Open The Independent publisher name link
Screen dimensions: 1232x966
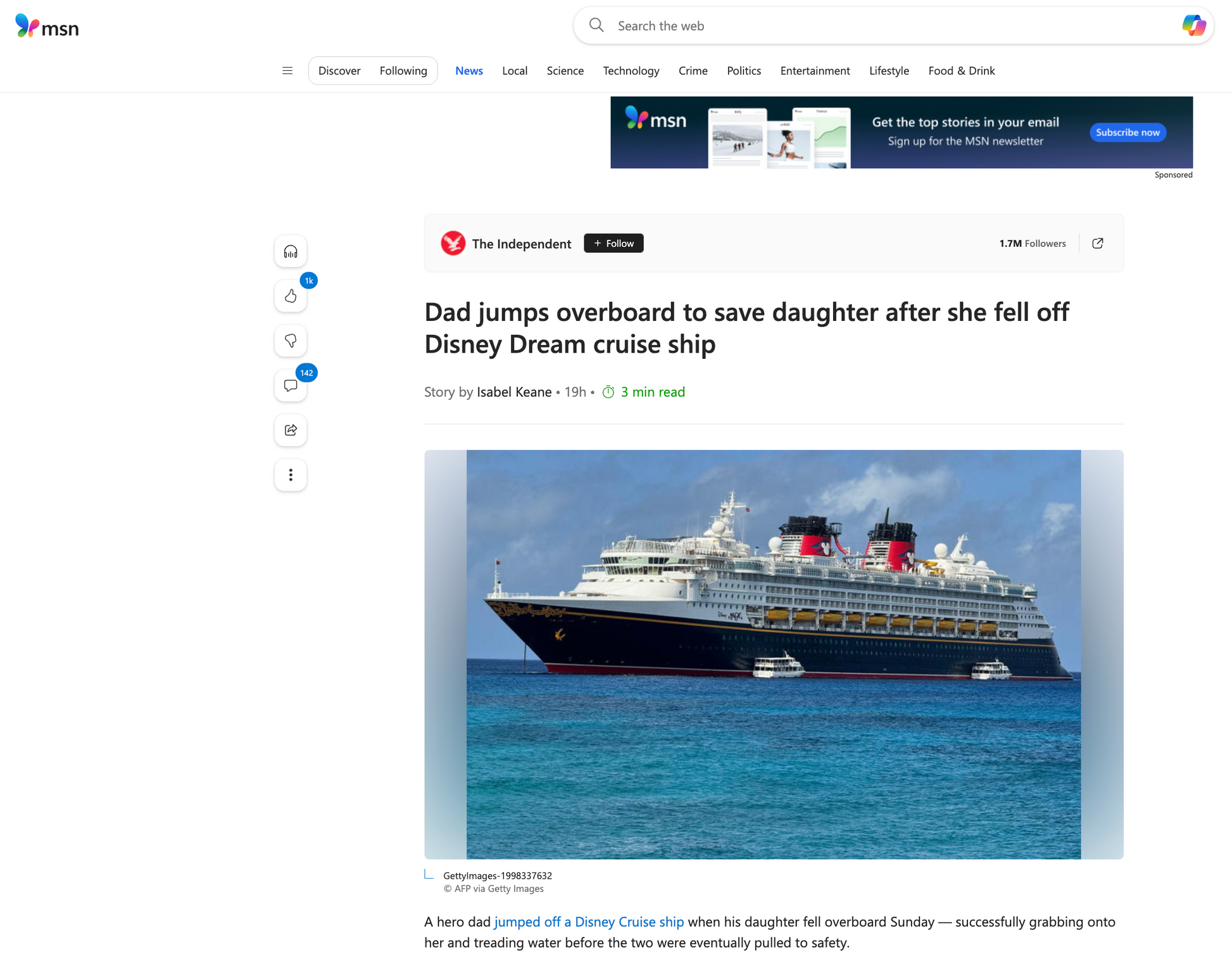pyautogui.click(x=522, y=244)
